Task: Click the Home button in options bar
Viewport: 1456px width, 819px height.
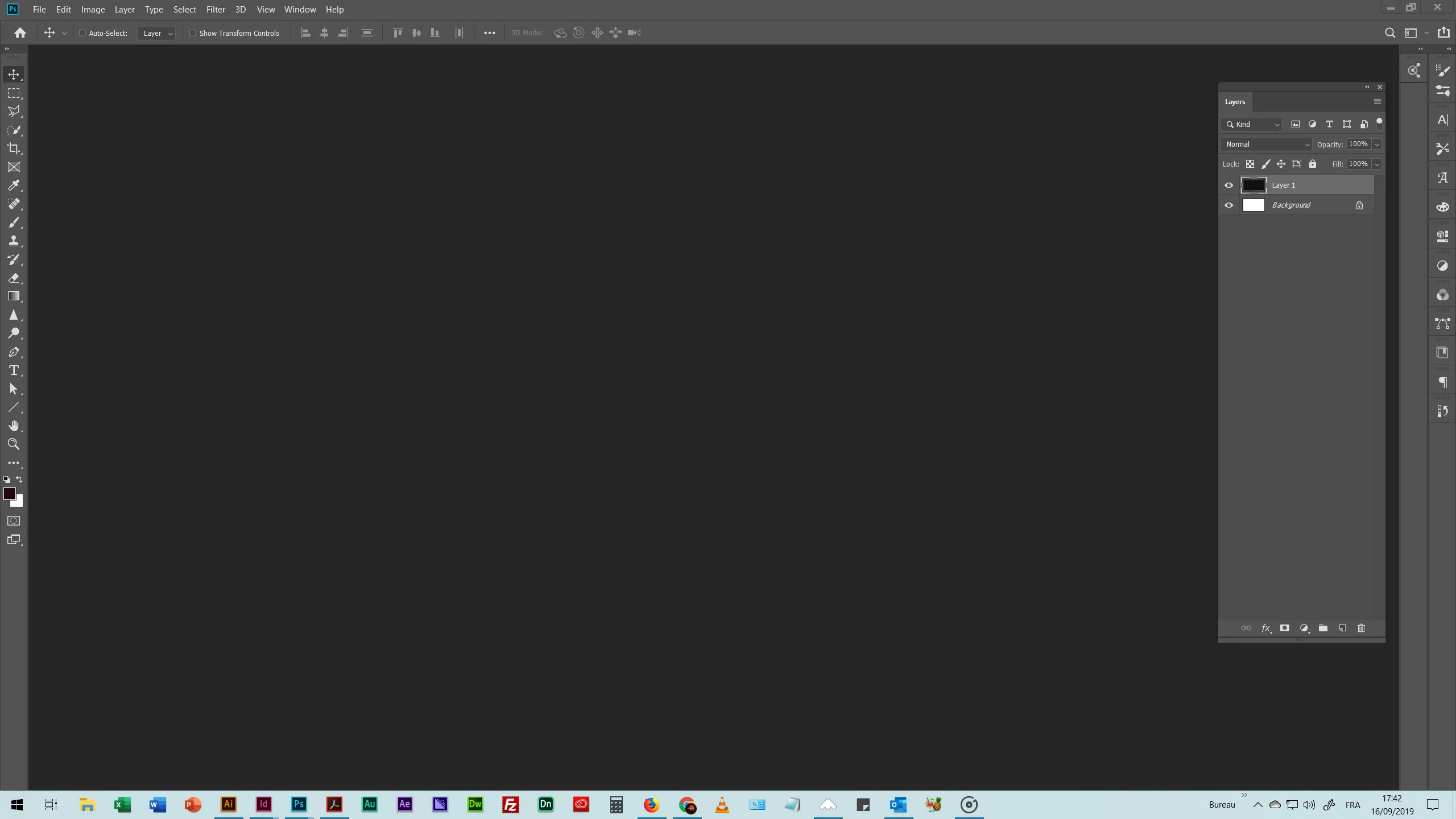Action: [20, 33]
